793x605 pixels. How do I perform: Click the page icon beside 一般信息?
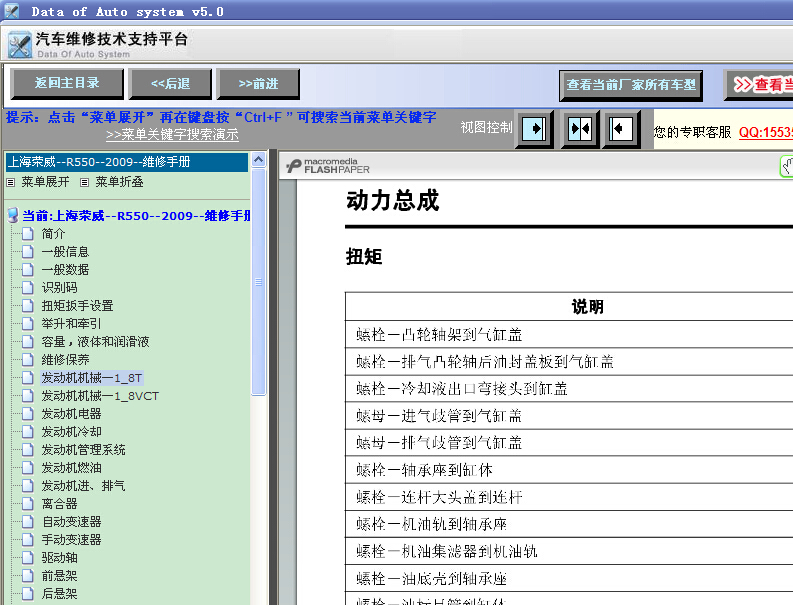click(x=28, y=252)
